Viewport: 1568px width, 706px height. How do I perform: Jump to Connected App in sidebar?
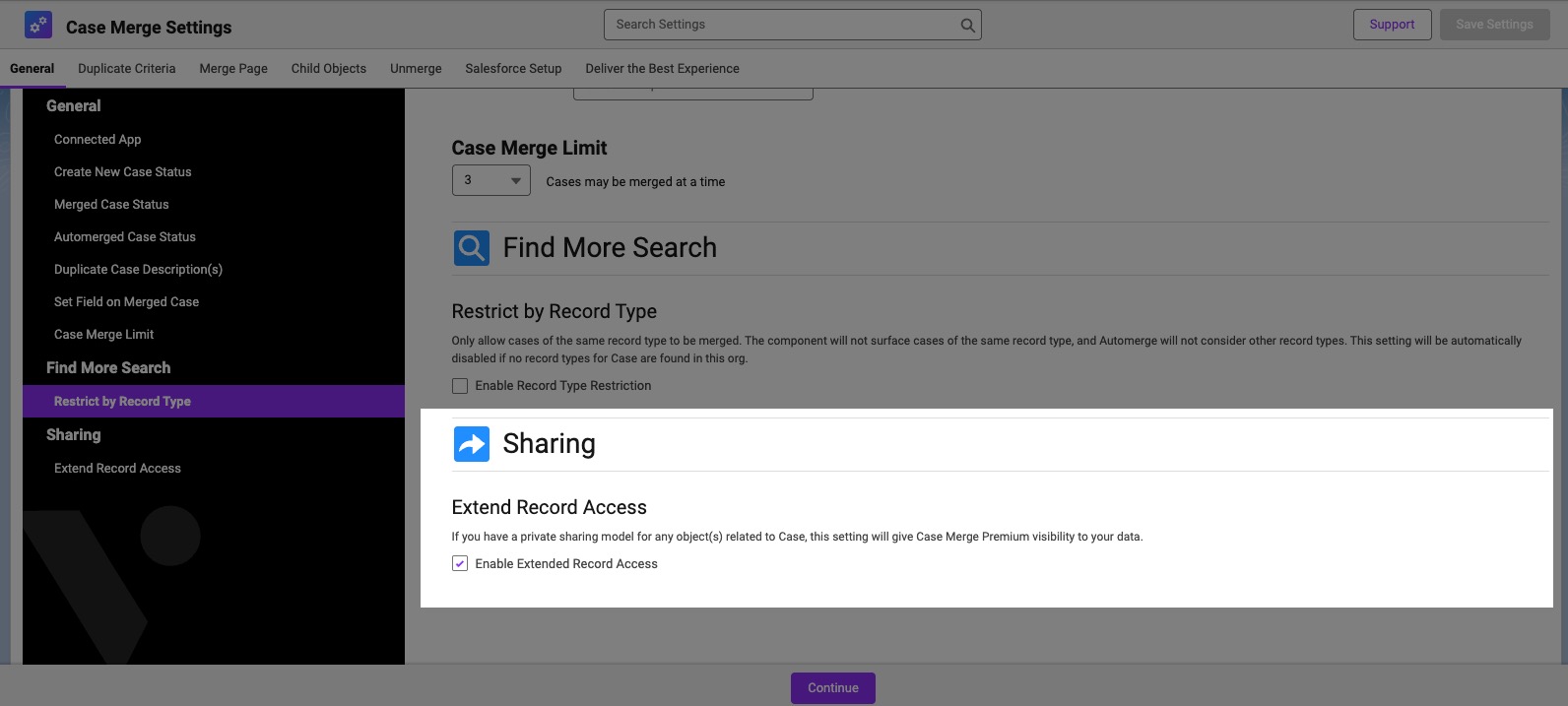(98, 140)
